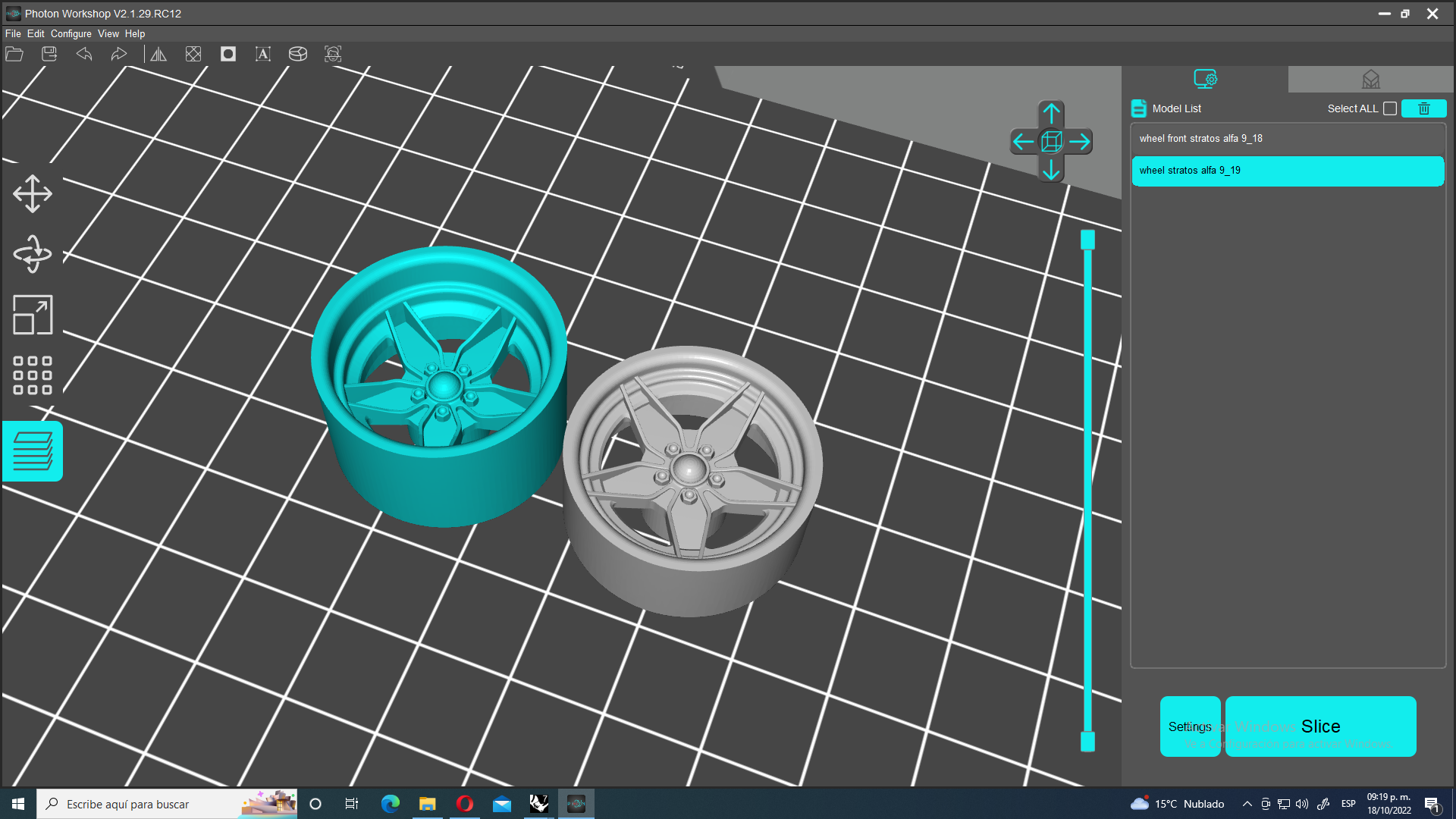Activate the Move tool in left sidebar

click(x=33, y=193)
